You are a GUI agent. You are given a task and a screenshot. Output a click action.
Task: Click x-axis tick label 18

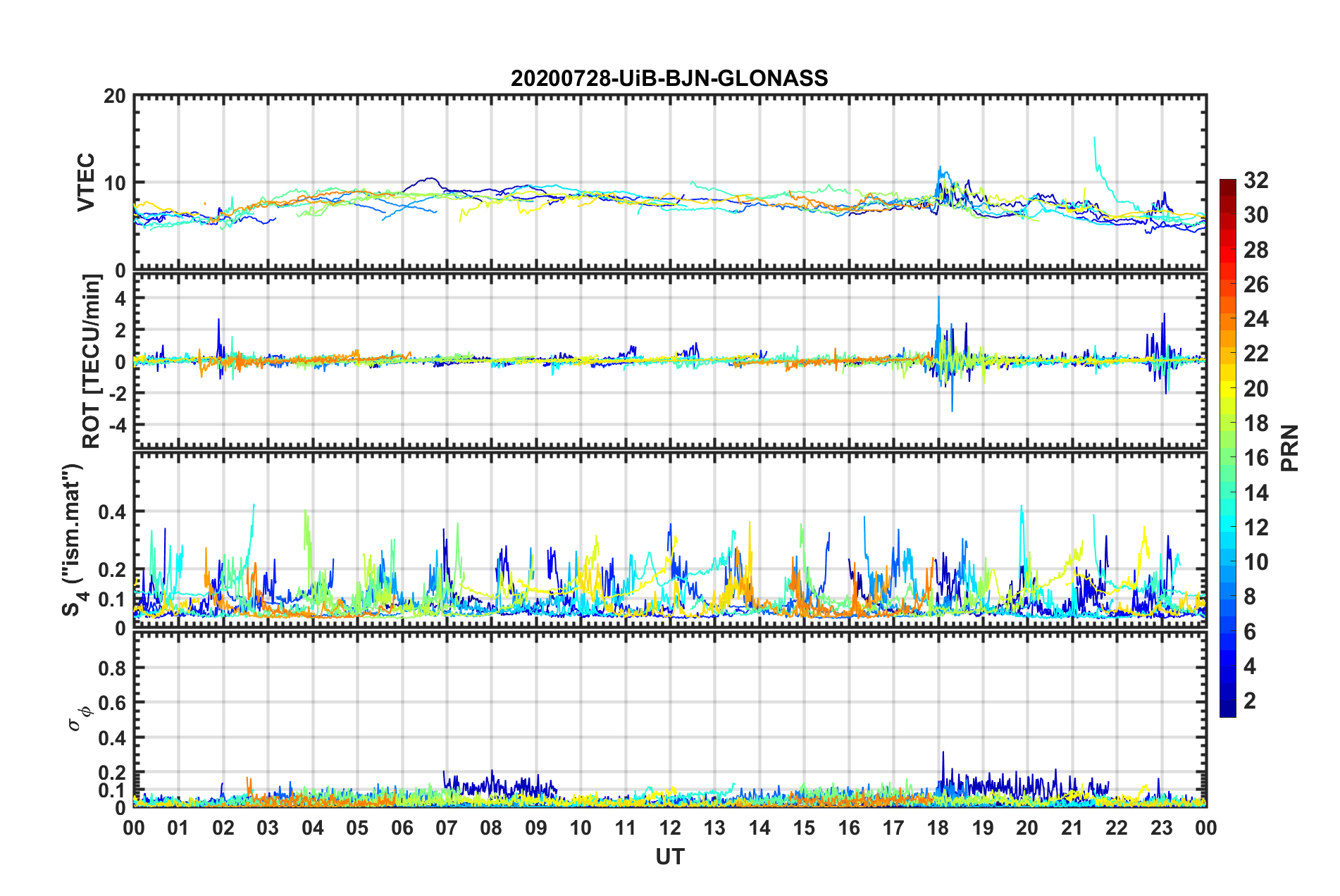click(938, 828)
